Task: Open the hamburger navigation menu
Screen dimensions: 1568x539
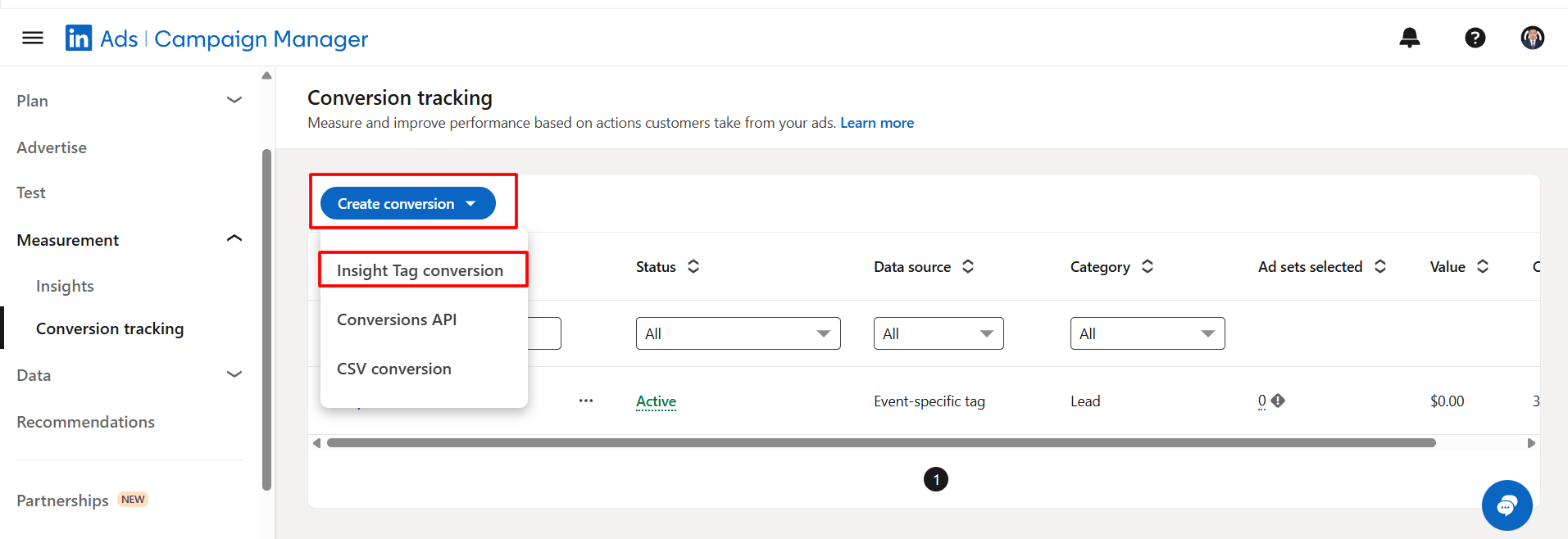Action: (x=33, y=38)
